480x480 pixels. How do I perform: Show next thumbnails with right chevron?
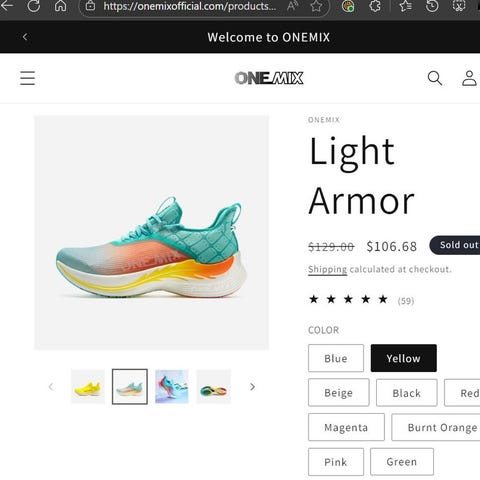coord(252,387)
